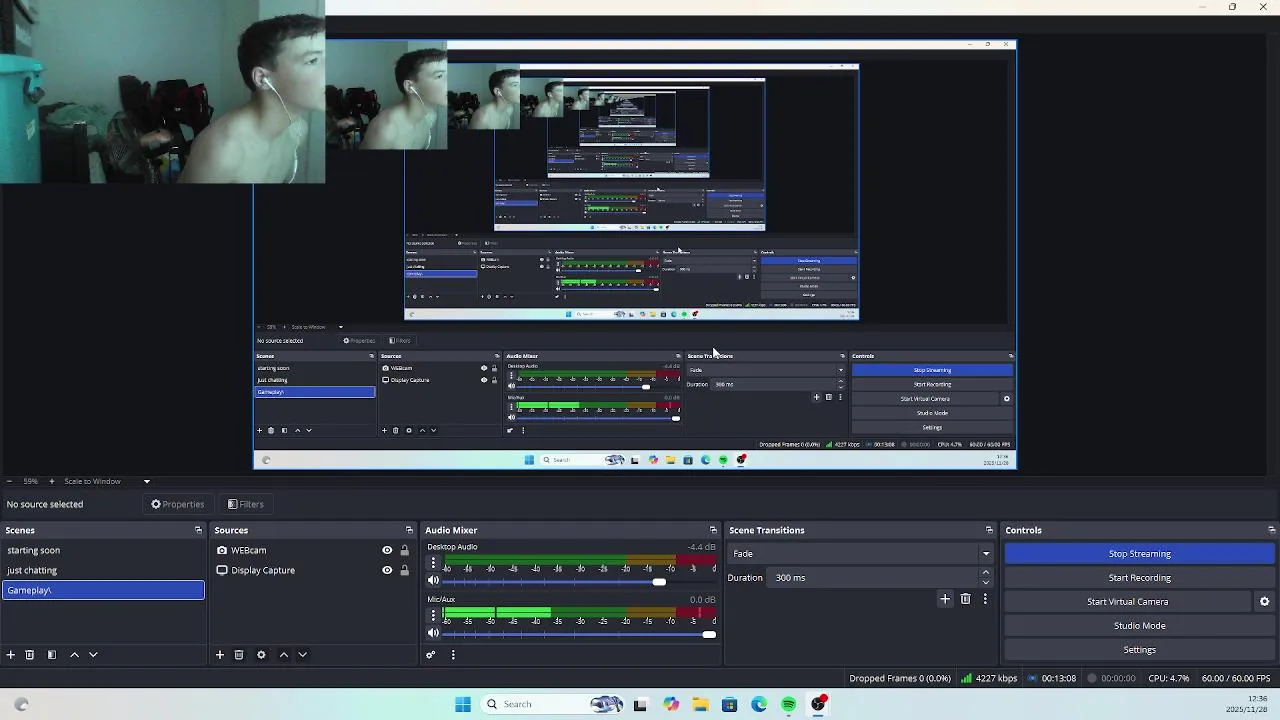Viewport: 1280px width, 720px height.
Task: Pop out the Controls dock icon
Action: [1271, 530]
